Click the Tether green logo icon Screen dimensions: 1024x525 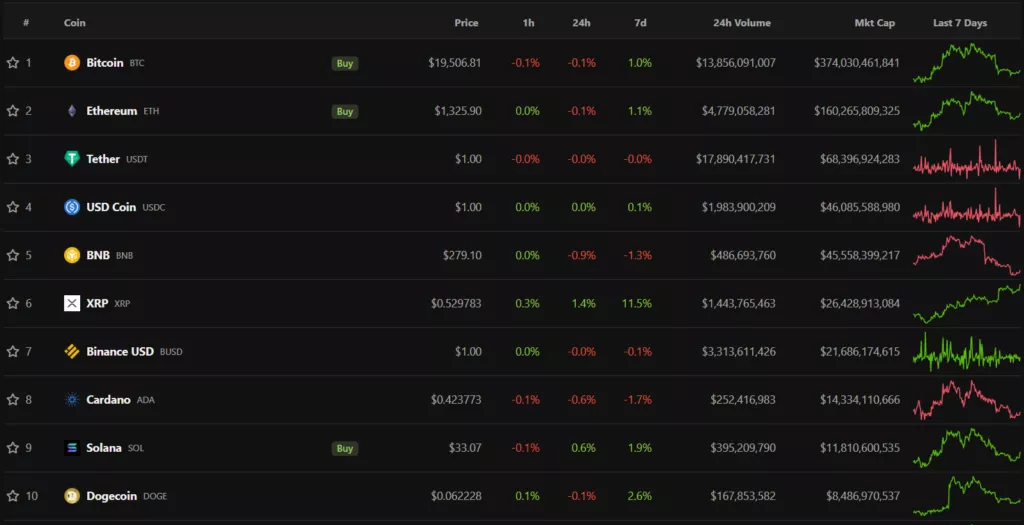[72, 159]
